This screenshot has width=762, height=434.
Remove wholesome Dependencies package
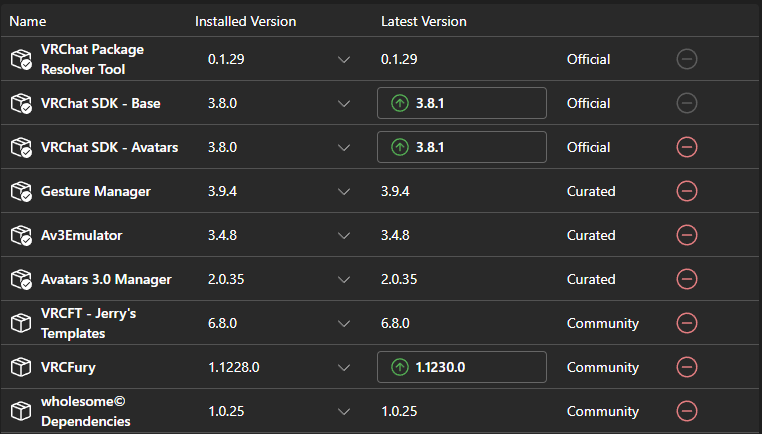(x=687, y=411)
